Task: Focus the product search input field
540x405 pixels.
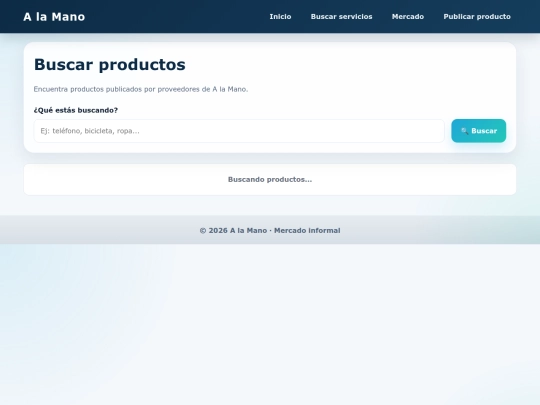Action: (x=239, y=131)
